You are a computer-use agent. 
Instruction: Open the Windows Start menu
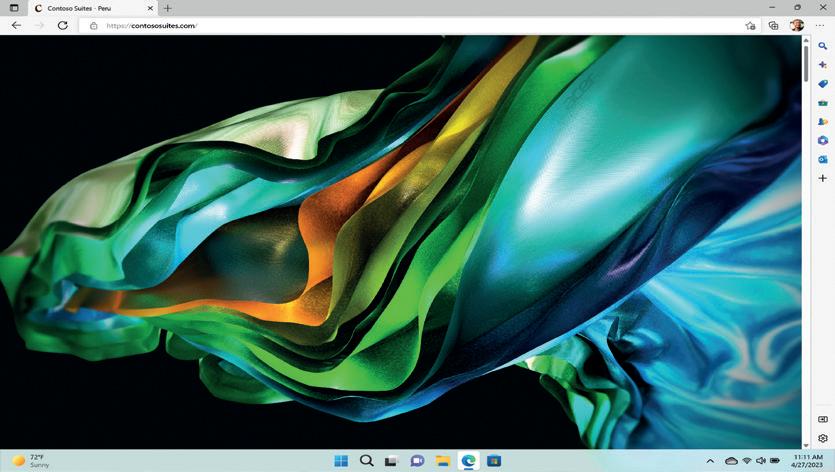coord(341,461)
